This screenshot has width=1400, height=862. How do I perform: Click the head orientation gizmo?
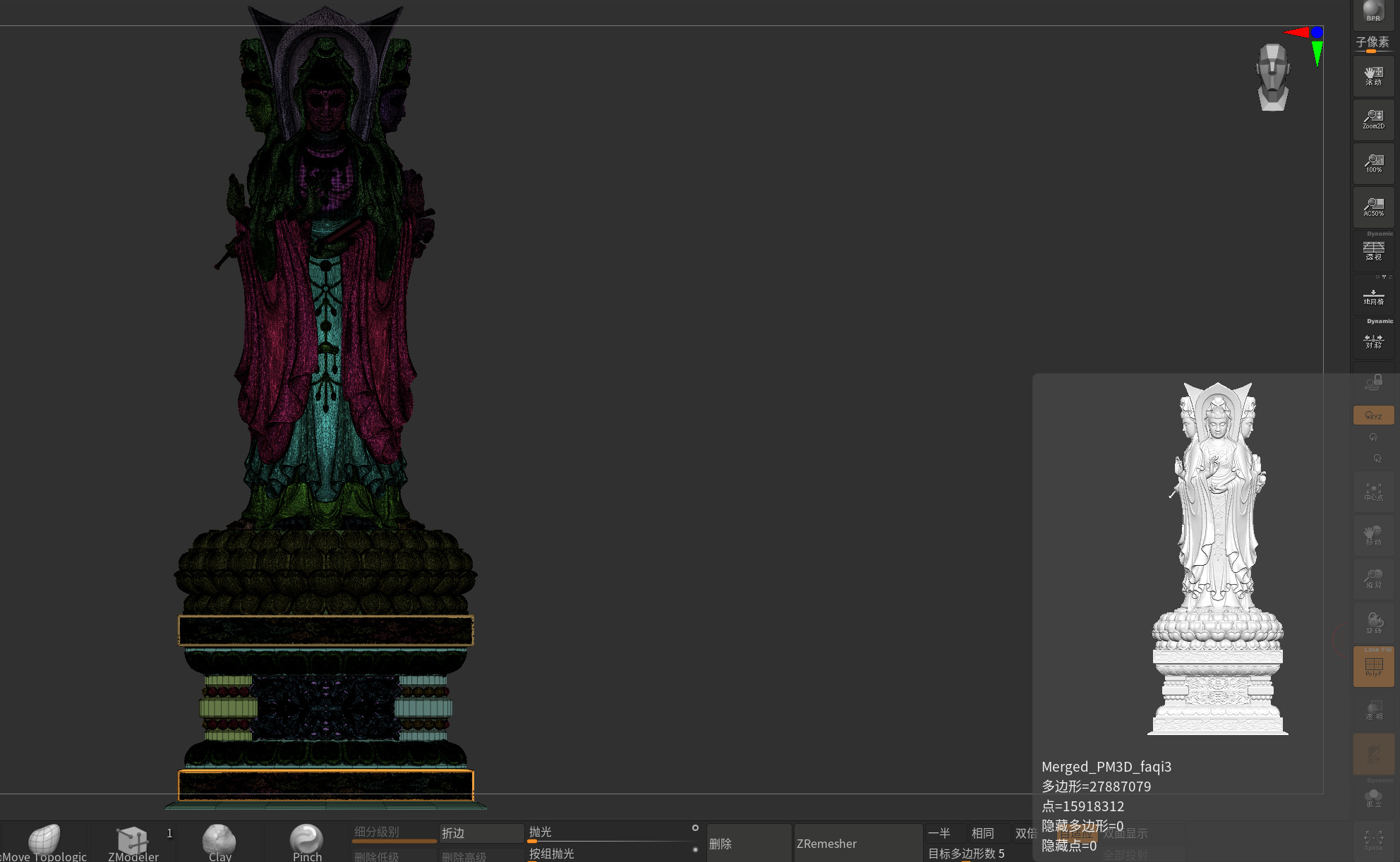tap(1272, 78)
